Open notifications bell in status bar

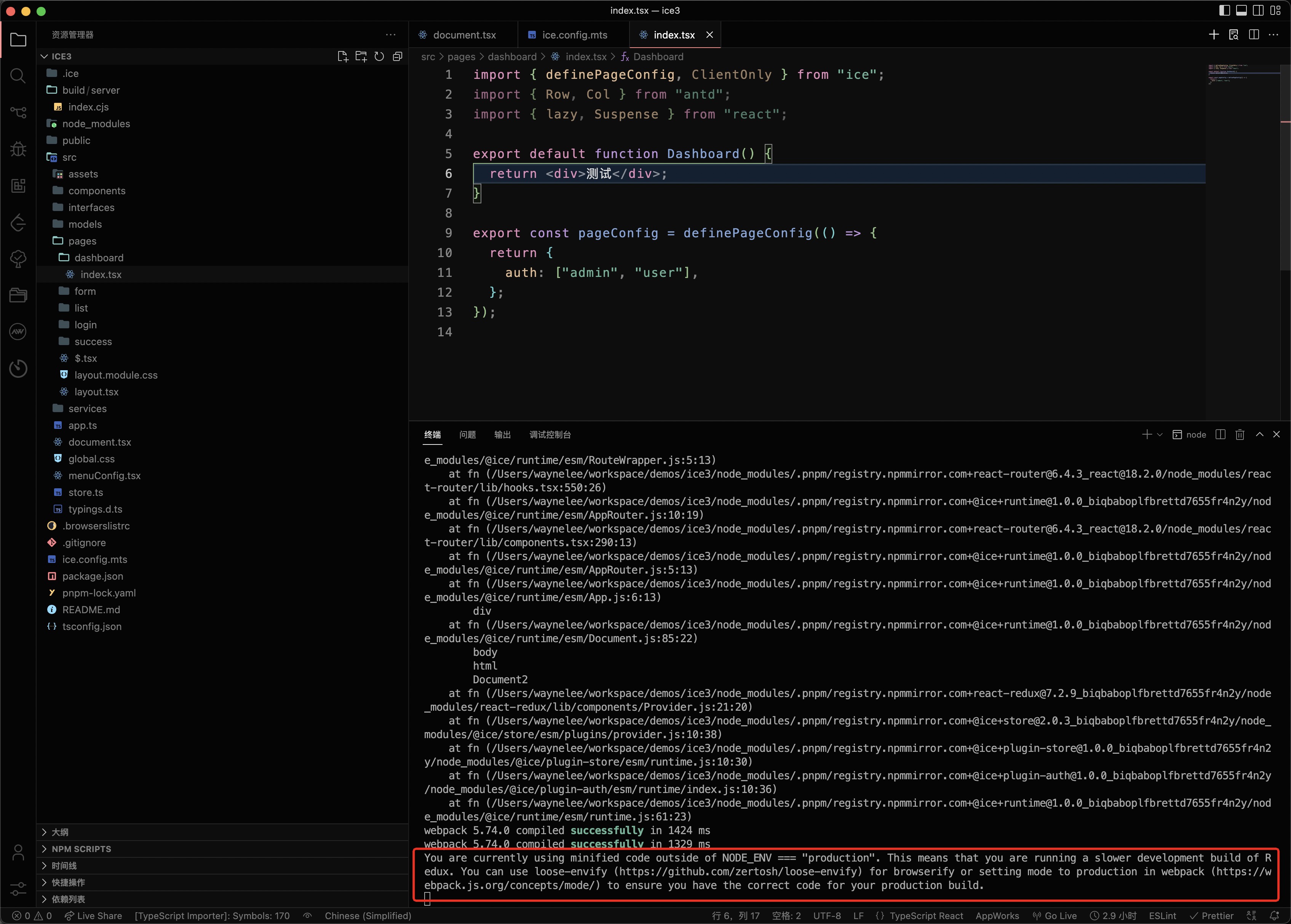(1274, 916)
